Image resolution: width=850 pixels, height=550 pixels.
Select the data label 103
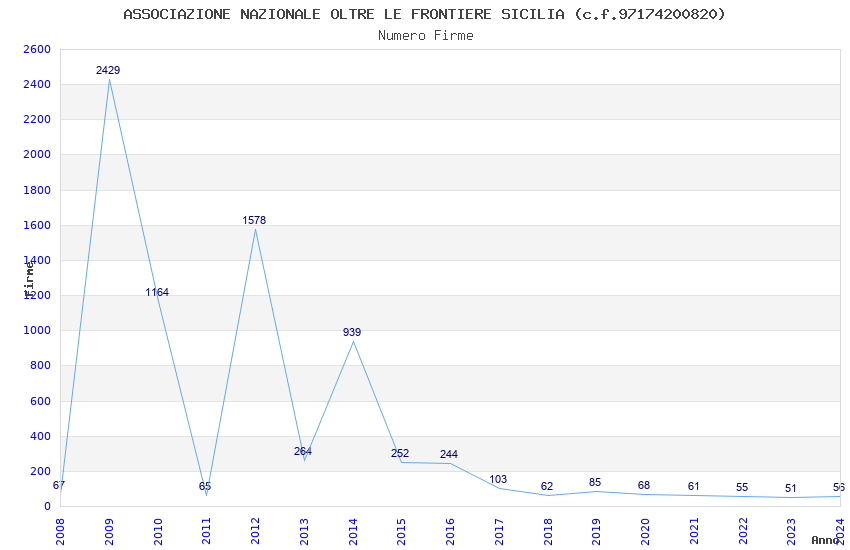pyautogui.click(x=498, y=479)
